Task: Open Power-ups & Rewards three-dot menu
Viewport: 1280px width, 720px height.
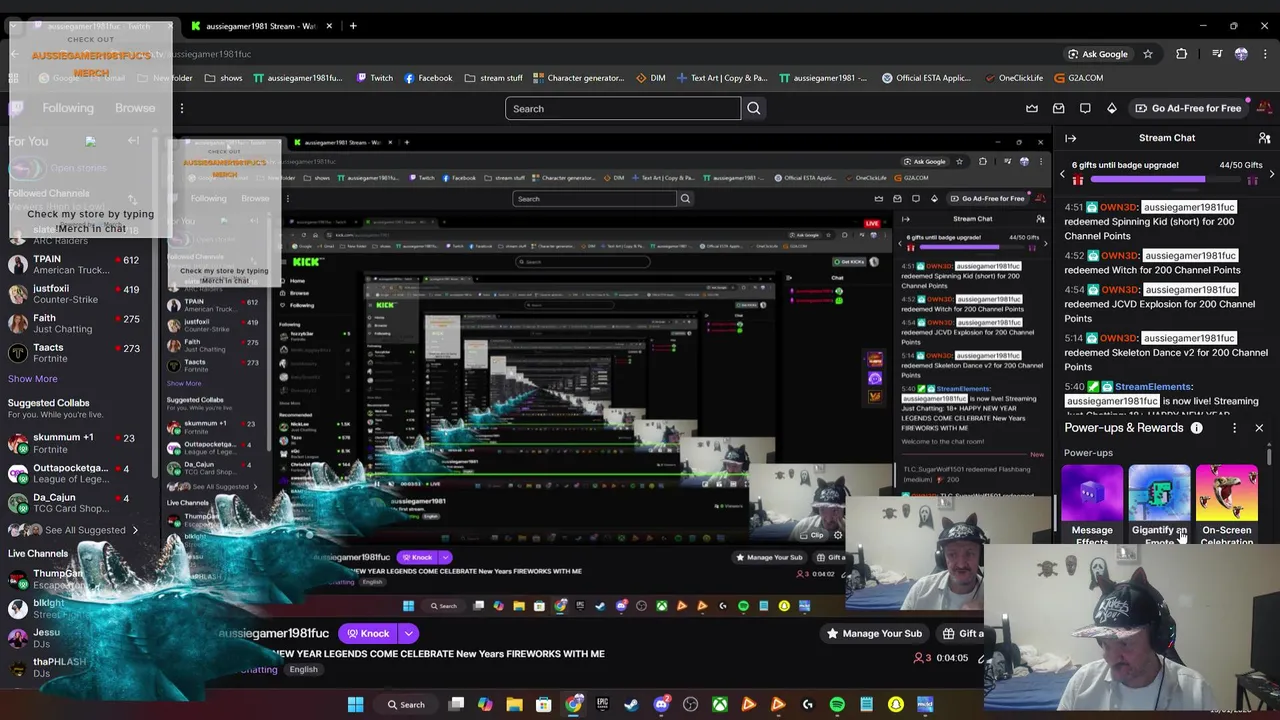Action: point(1234,428)
